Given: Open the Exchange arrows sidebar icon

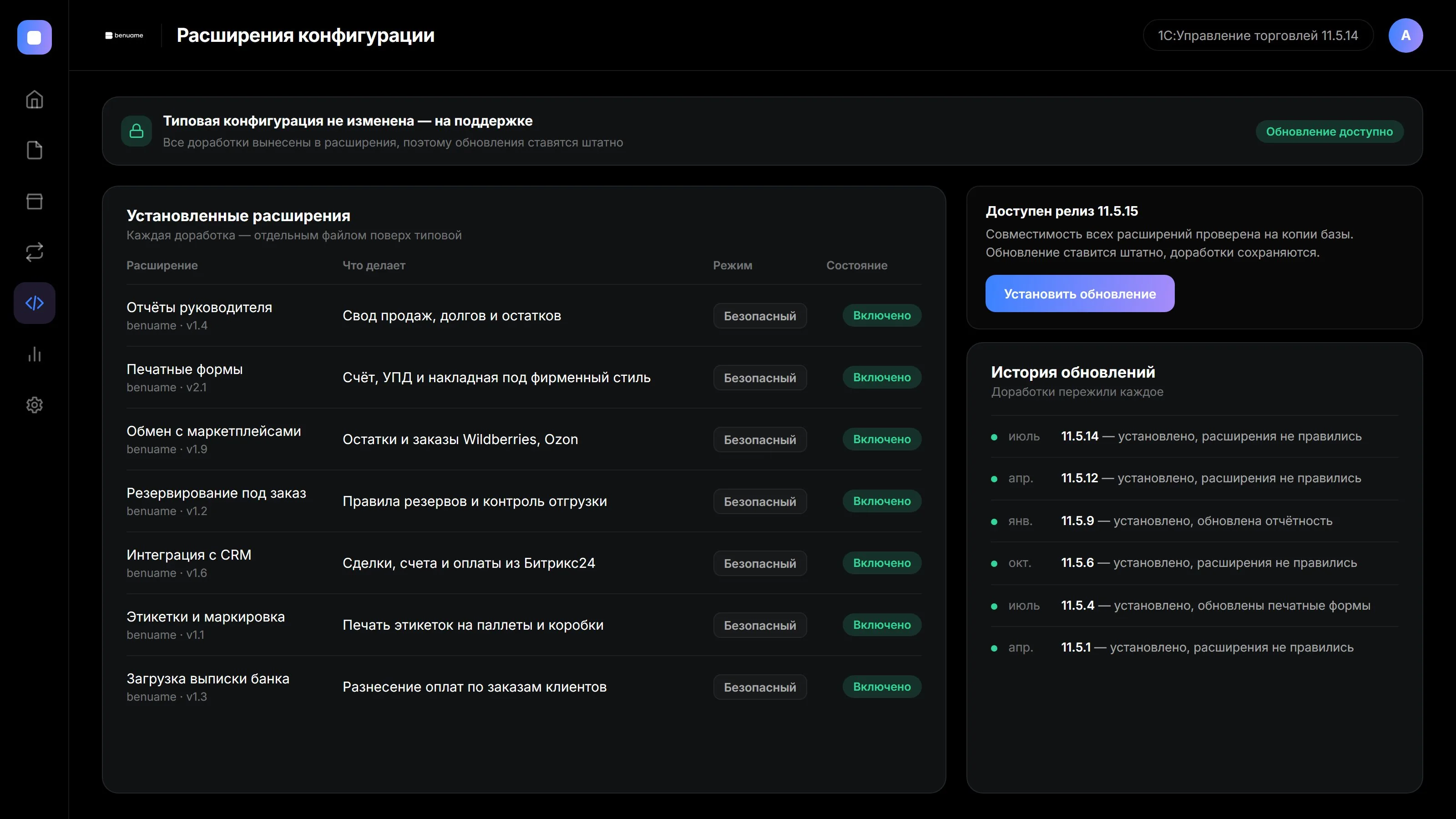Looking at the screenshot, I should pos(35,252).
